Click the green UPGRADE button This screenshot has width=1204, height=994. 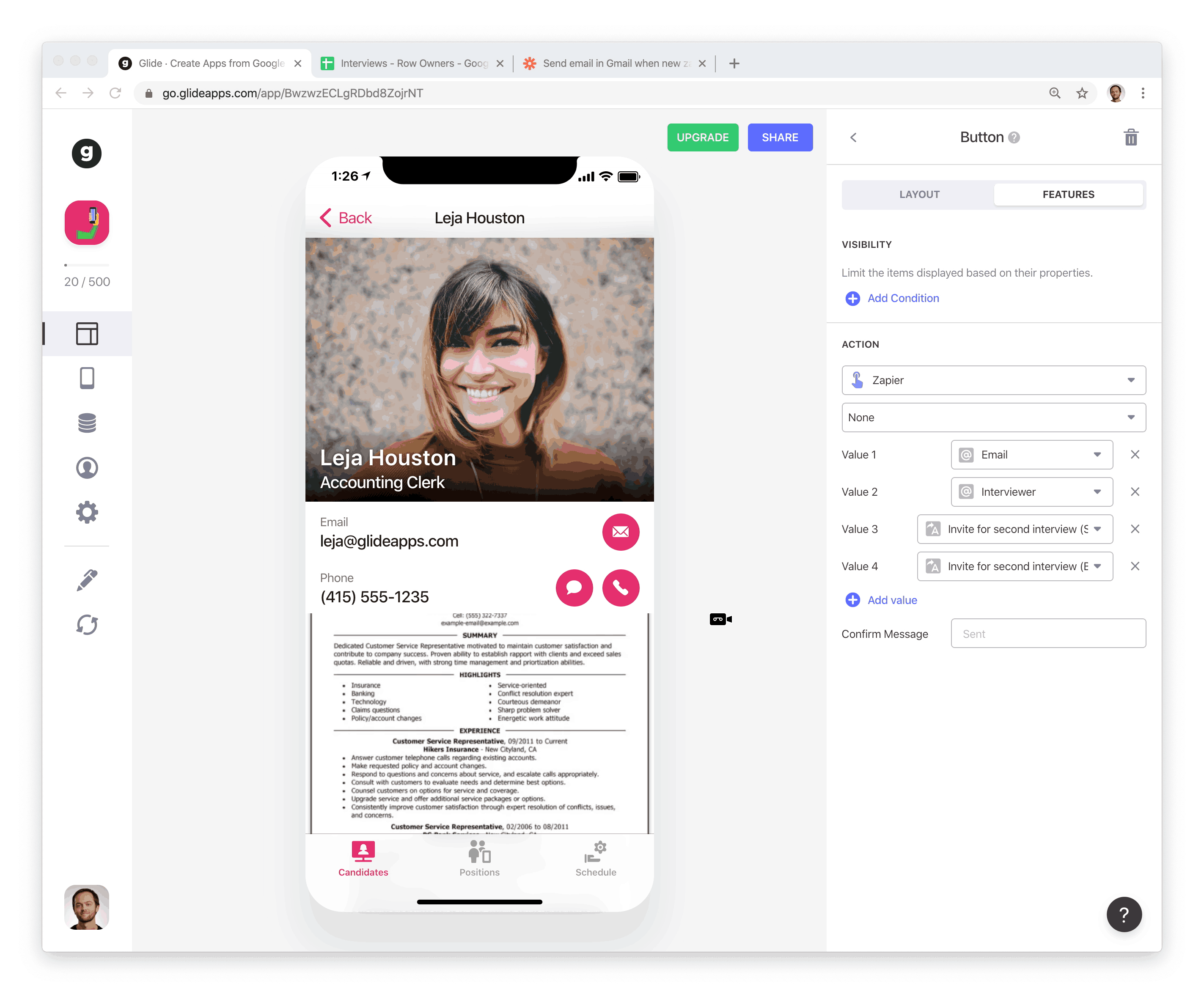(x=703, y=137)
